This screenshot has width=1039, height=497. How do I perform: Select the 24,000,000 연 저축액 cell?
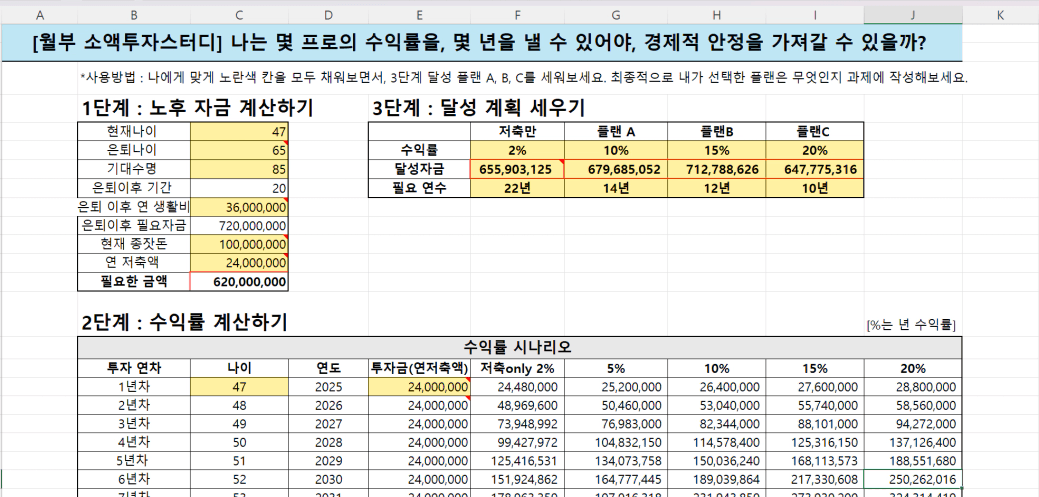point(239,262)
